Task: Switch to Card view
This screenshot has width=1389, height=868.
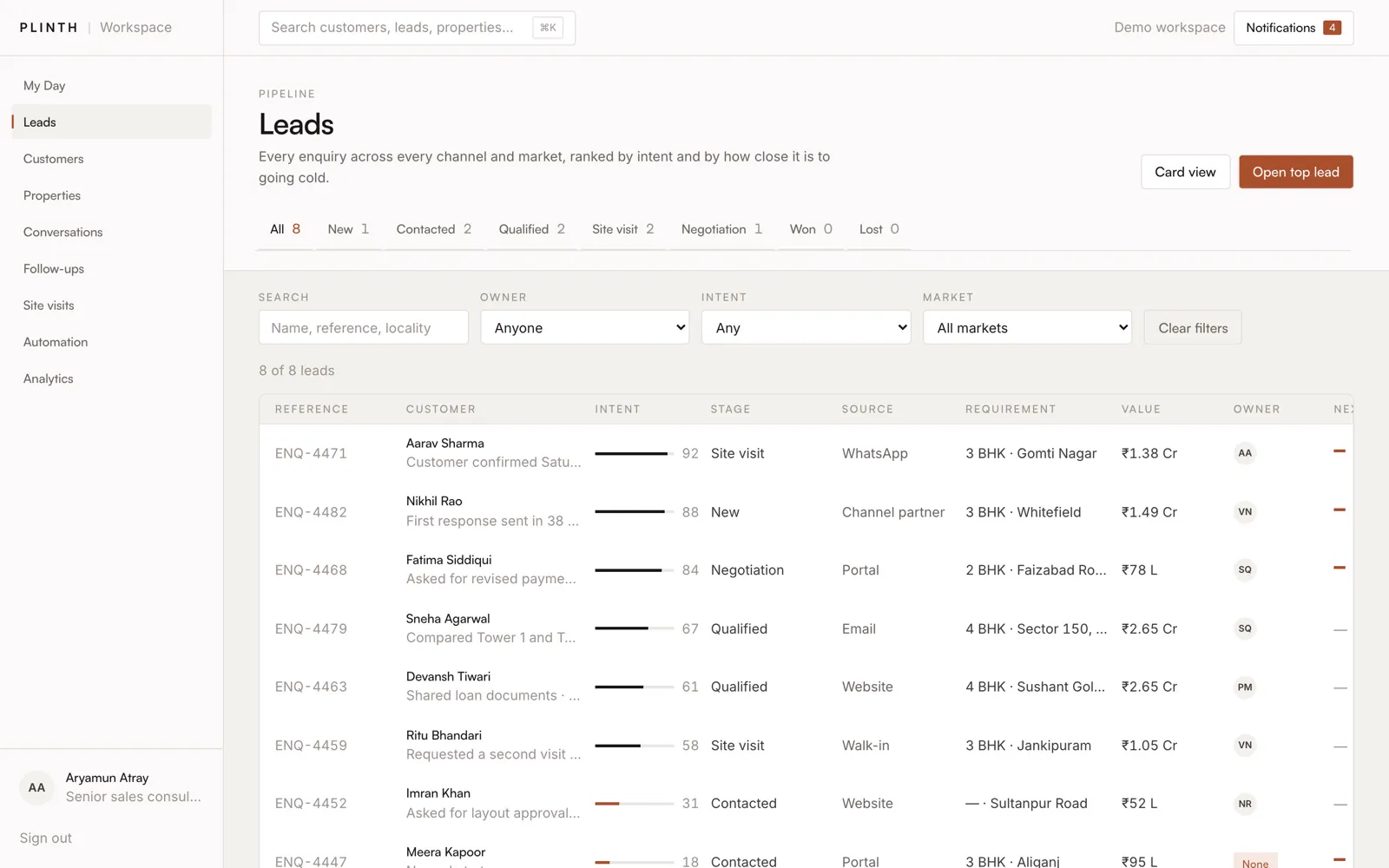Action: coord(1185,172)
